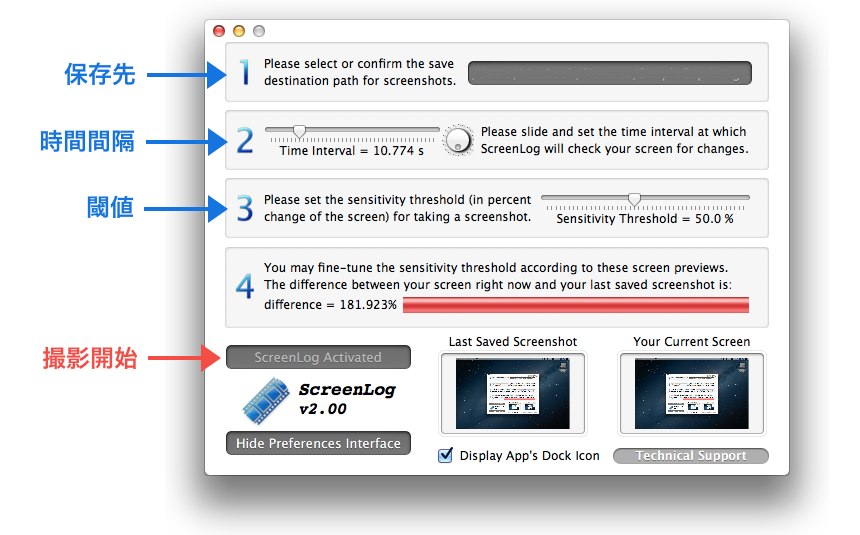Open Technical Support
The width and height of the screenshot is (860, 535).
click(x=691, y=456)
